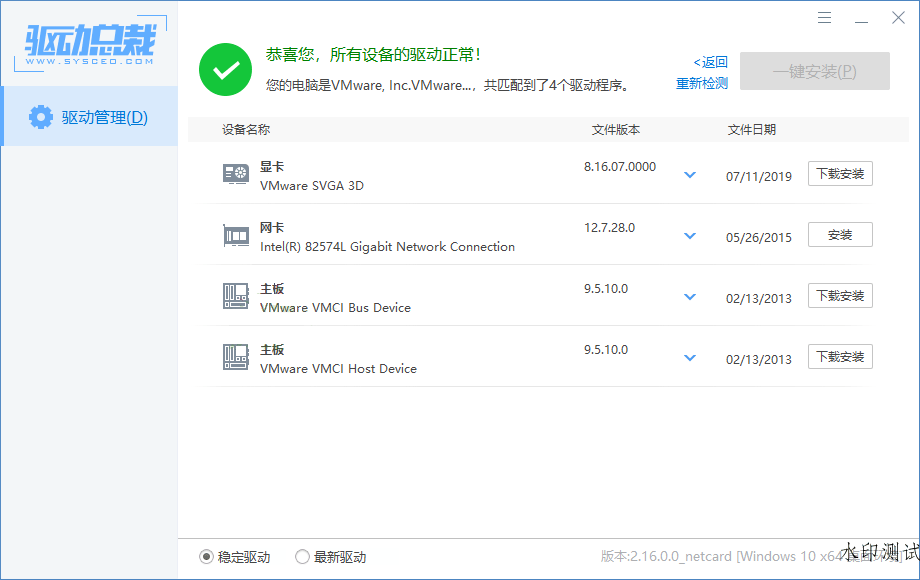Click the graphics card icon for VMware SVGA 3D

point(236,174)
